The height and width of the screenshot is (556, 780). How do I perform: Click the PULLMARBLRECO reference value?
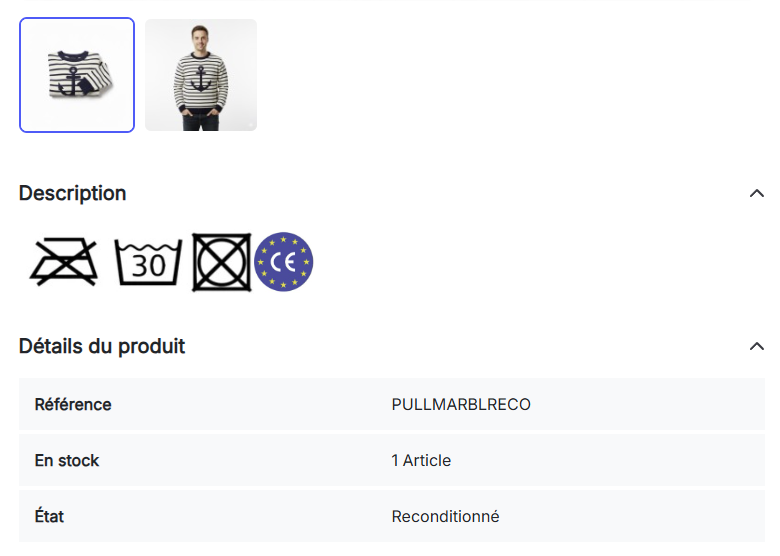[x=461, y=405]
